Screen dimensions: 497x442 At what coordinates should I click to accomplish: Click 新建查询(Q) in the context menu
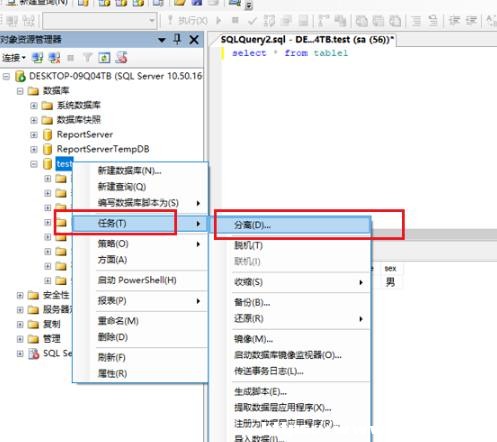click(122, 187)
